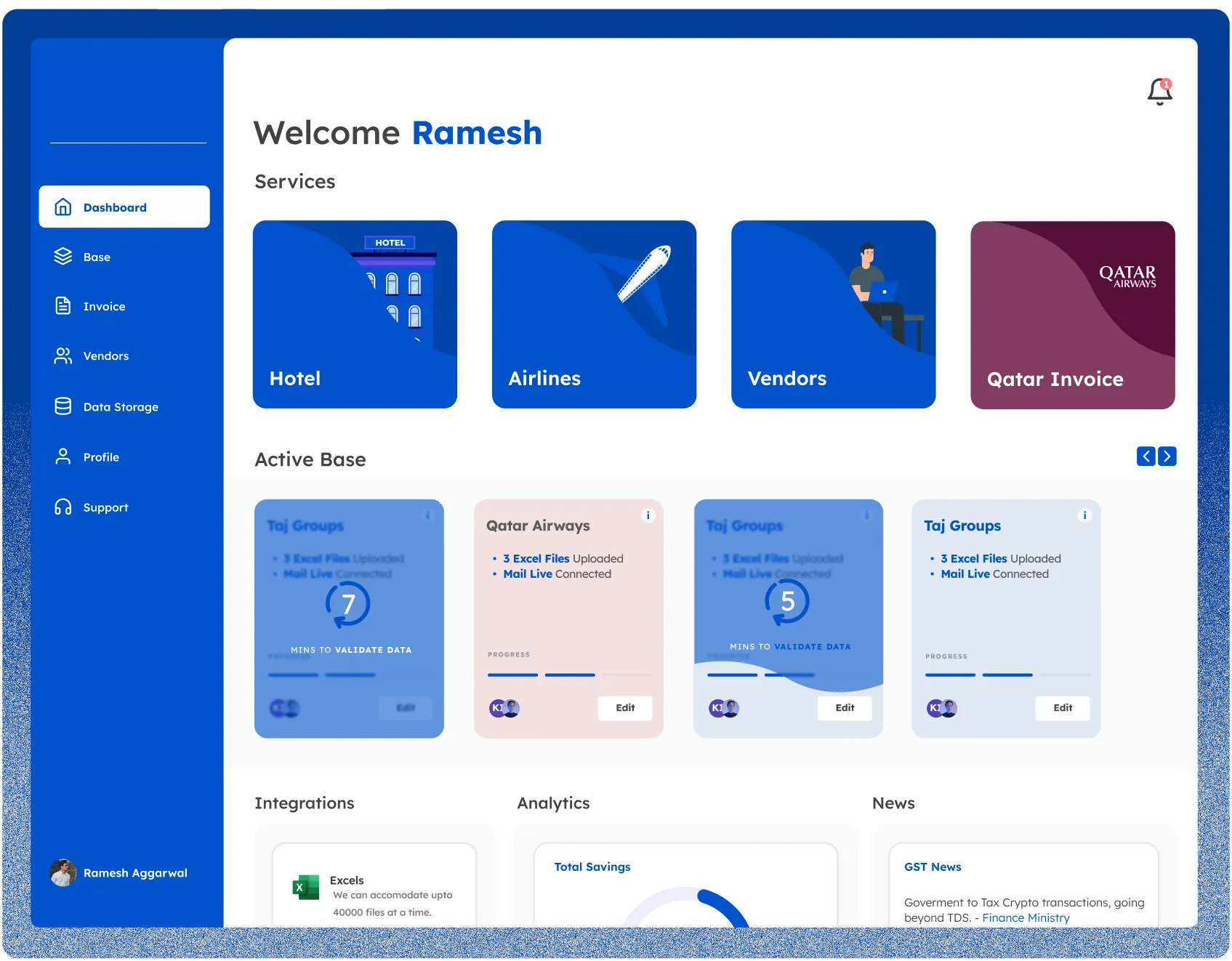Open the Finance Ministry link

1026,918
